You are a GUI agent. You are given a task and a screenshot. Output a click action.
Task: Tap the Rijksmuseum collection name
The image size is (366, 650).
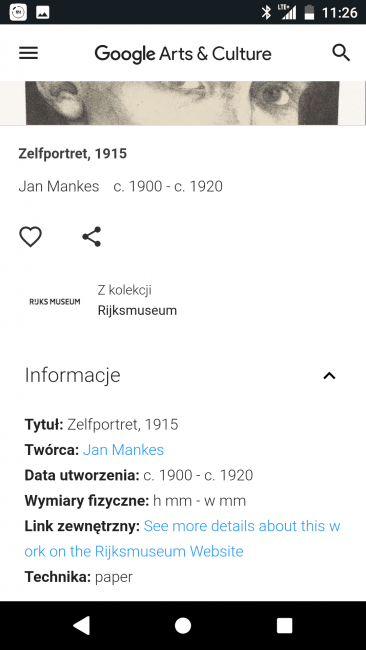point(137,310)
